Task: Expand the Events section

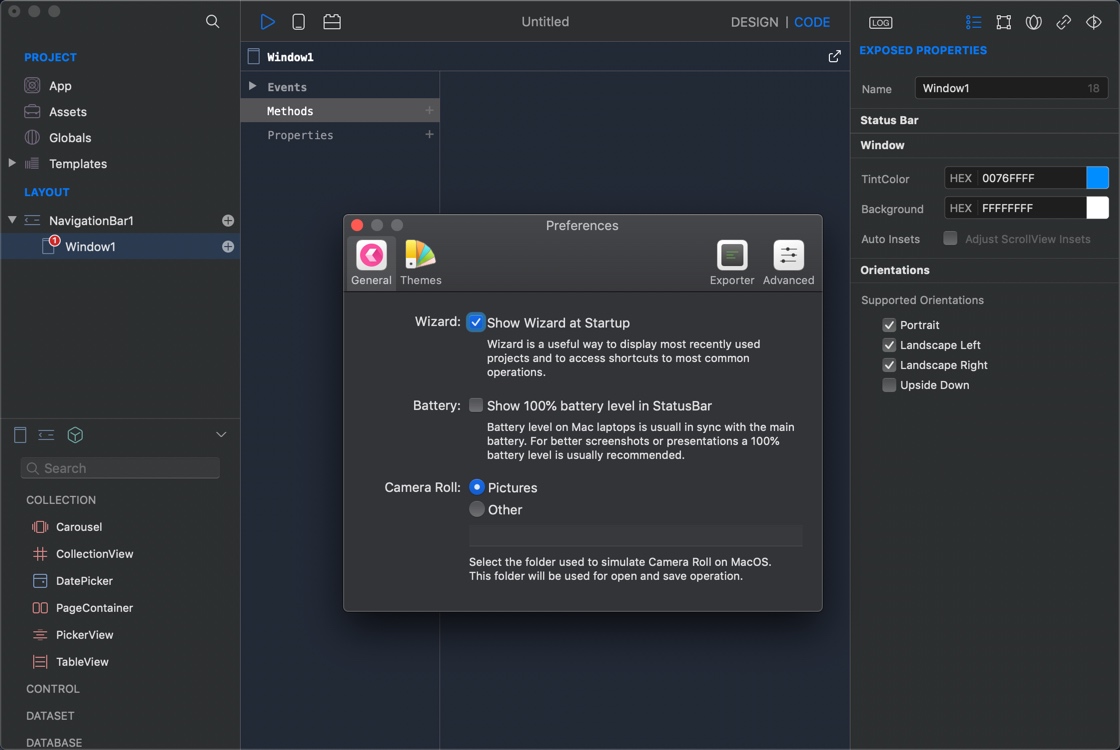Action: pyautogui.click(x=253, y=86)
